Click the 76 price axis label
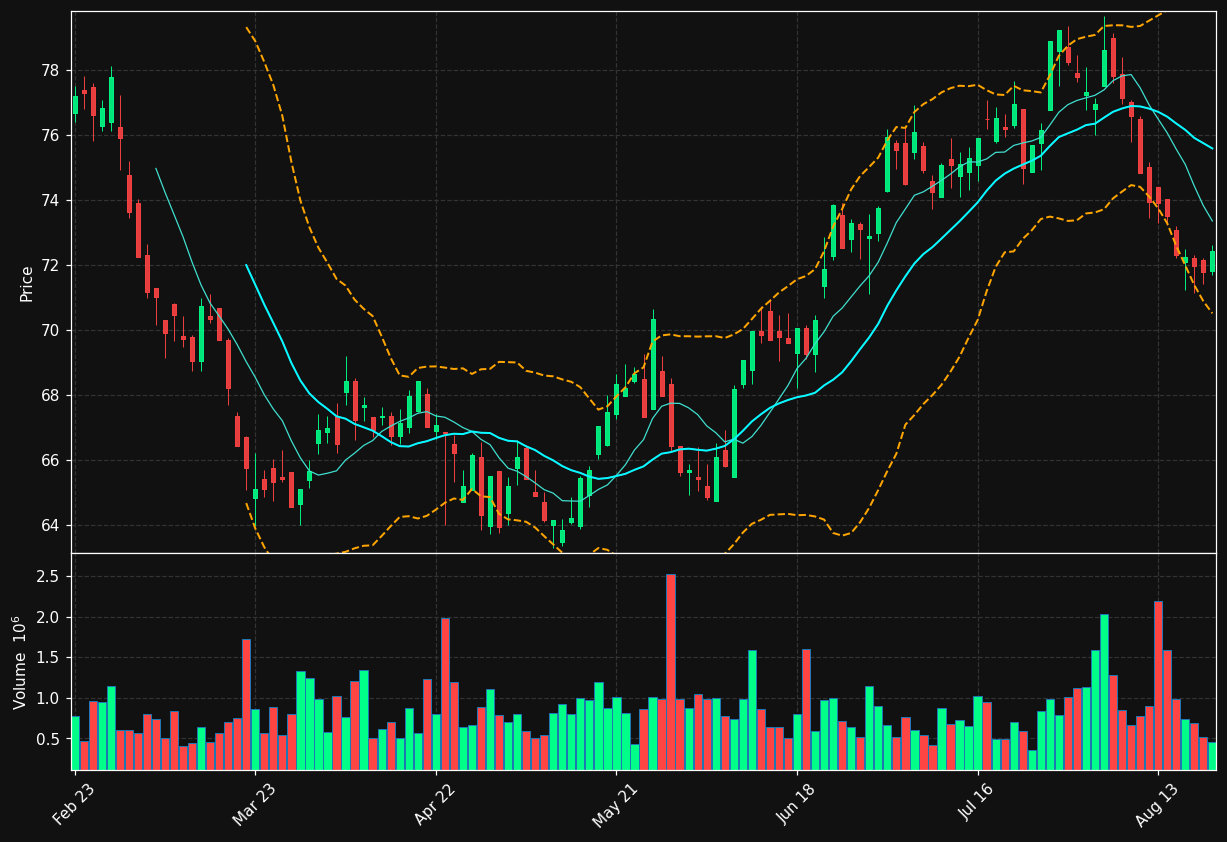The height and width of the screenshot is (842, 1227). (50, 136)
